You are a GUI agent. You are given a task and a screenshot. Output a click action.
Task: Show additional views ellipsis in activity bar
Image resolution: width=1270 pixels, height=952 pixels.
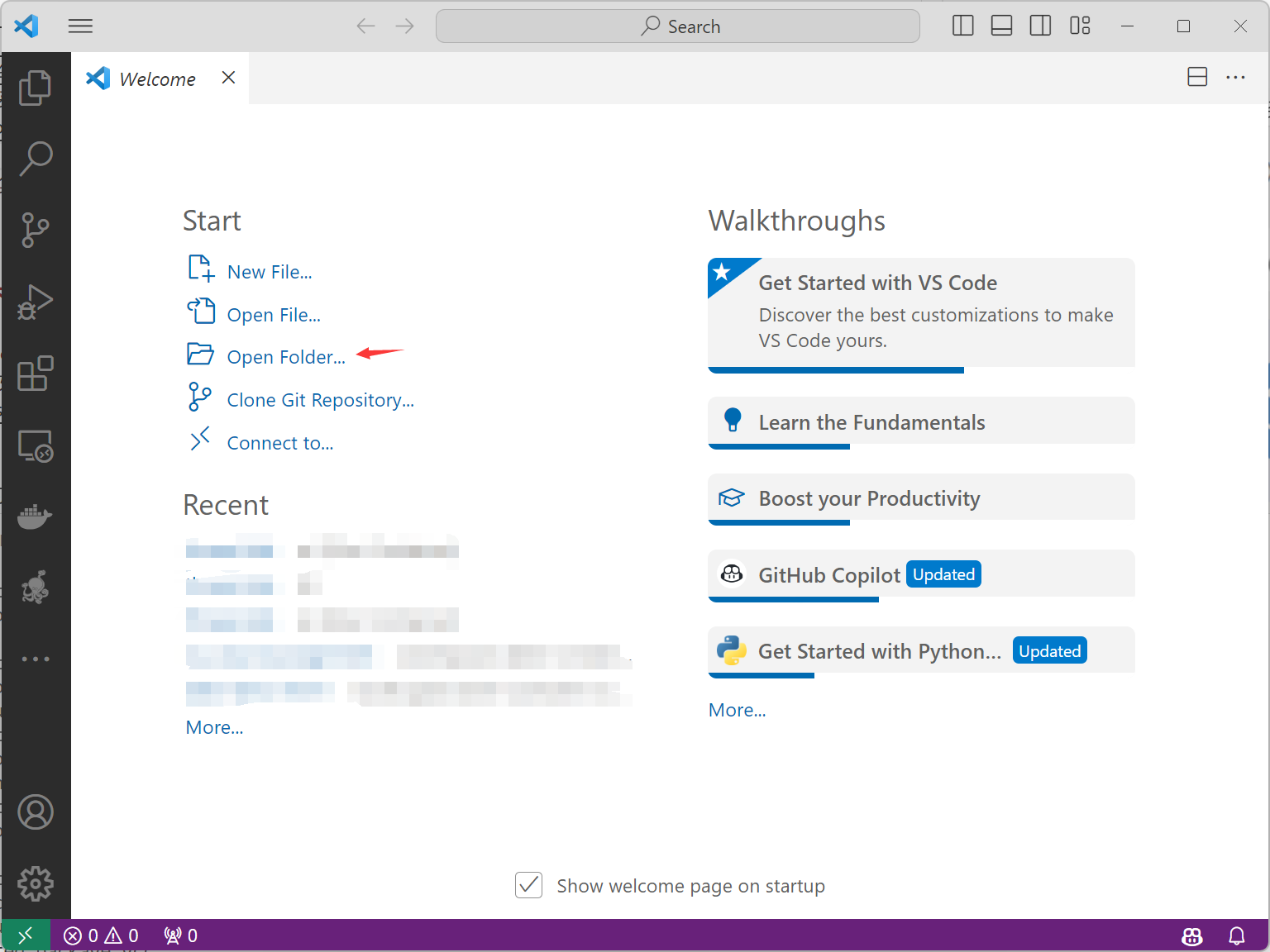coord(35,659)
